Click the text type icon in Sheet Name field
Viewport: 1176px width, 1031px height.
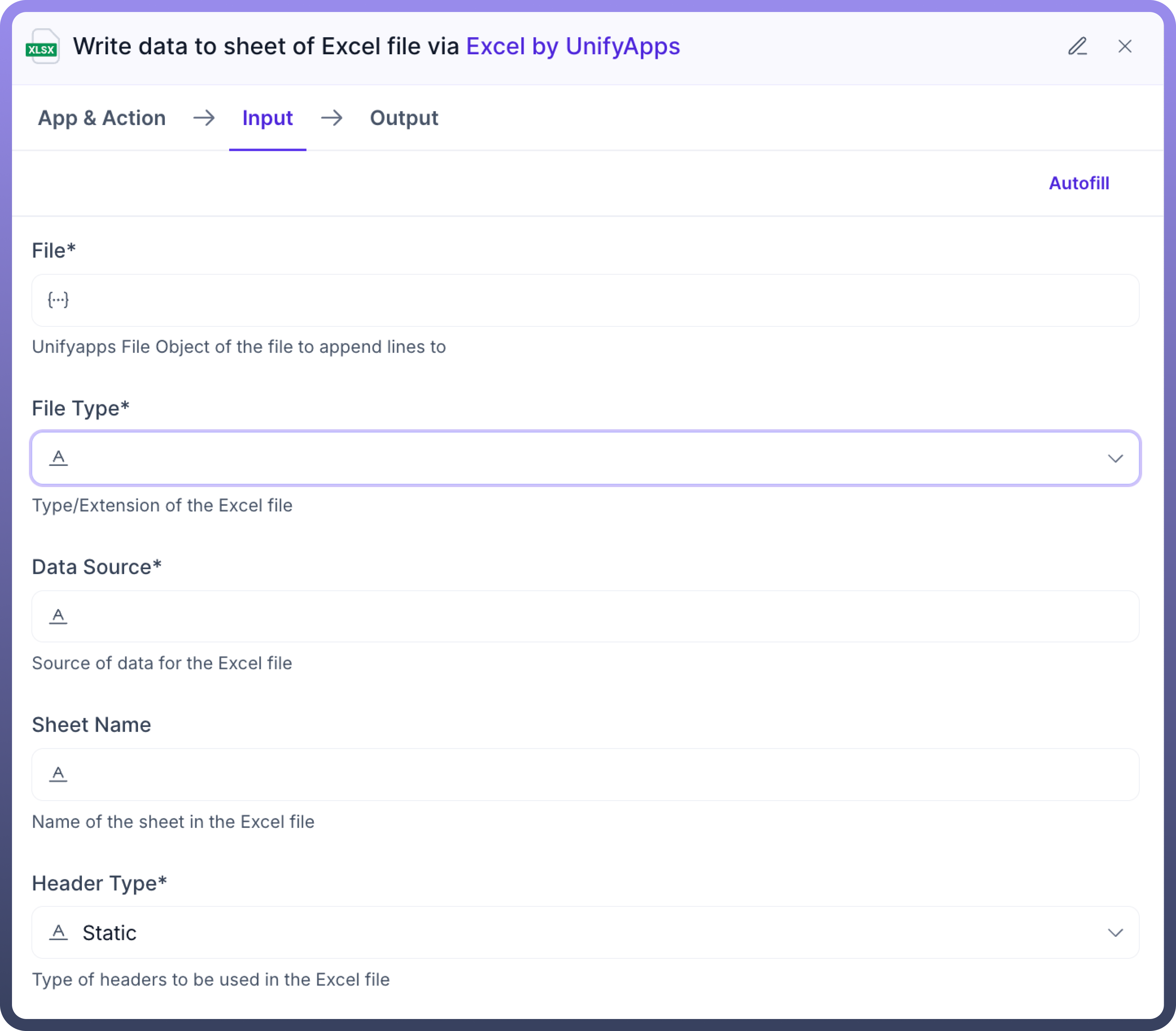click(58, 775)
